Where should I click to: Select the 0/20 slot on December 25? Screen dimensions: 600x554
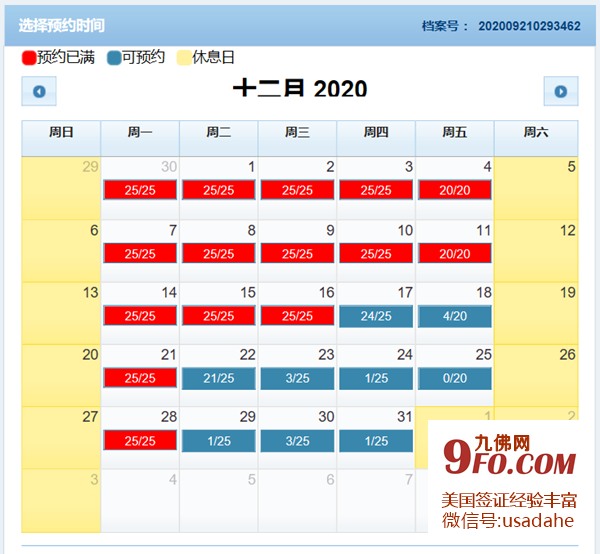pyautogui.click(x=455, y=378)
